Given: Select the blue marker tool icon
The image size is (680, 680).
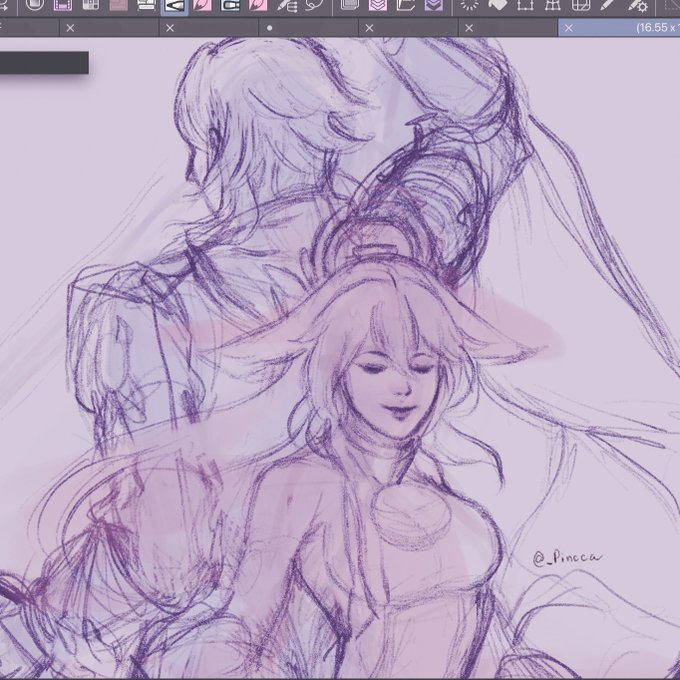Looking at the screenshot, I should (x=230, y=5).
